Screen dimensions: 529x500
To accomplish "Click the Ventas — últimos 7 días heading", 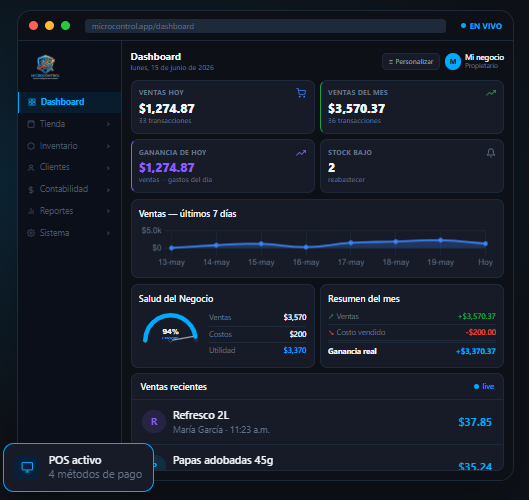I will (x=187, y=214).
